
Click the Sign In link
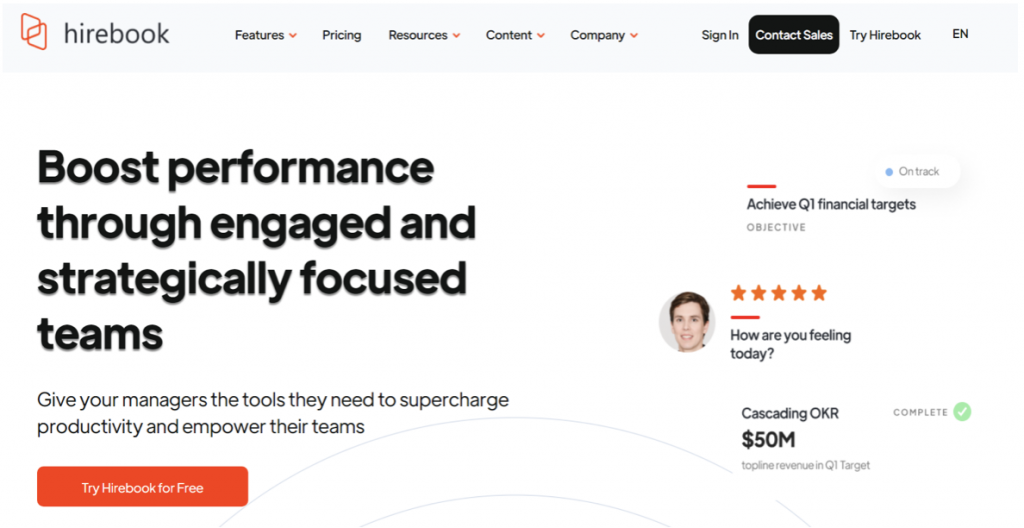(x=720, y=35)
